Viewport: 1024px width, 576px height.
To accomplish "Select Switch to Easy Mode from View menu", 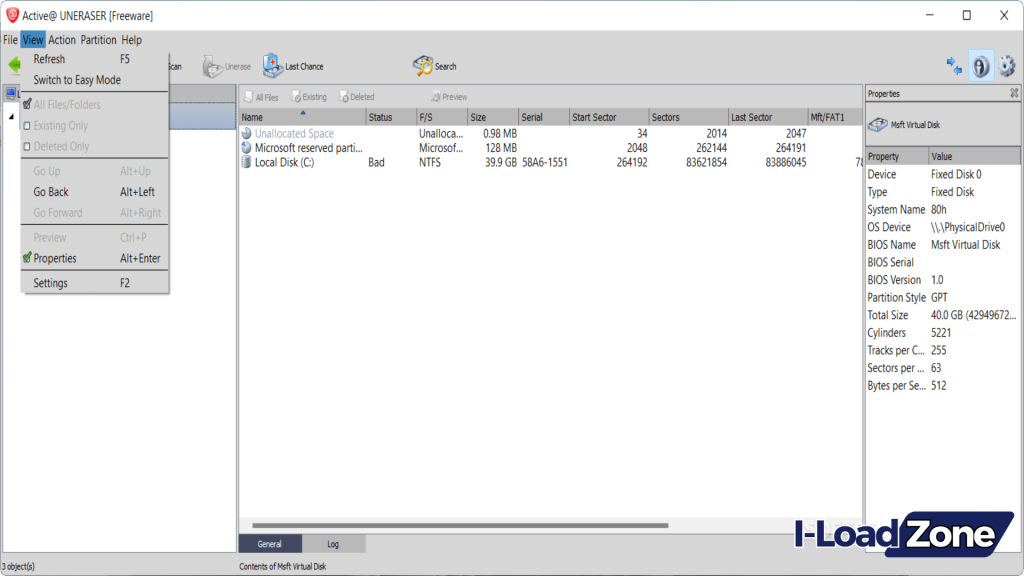I will pyautogui.click(x=80, y=79).
